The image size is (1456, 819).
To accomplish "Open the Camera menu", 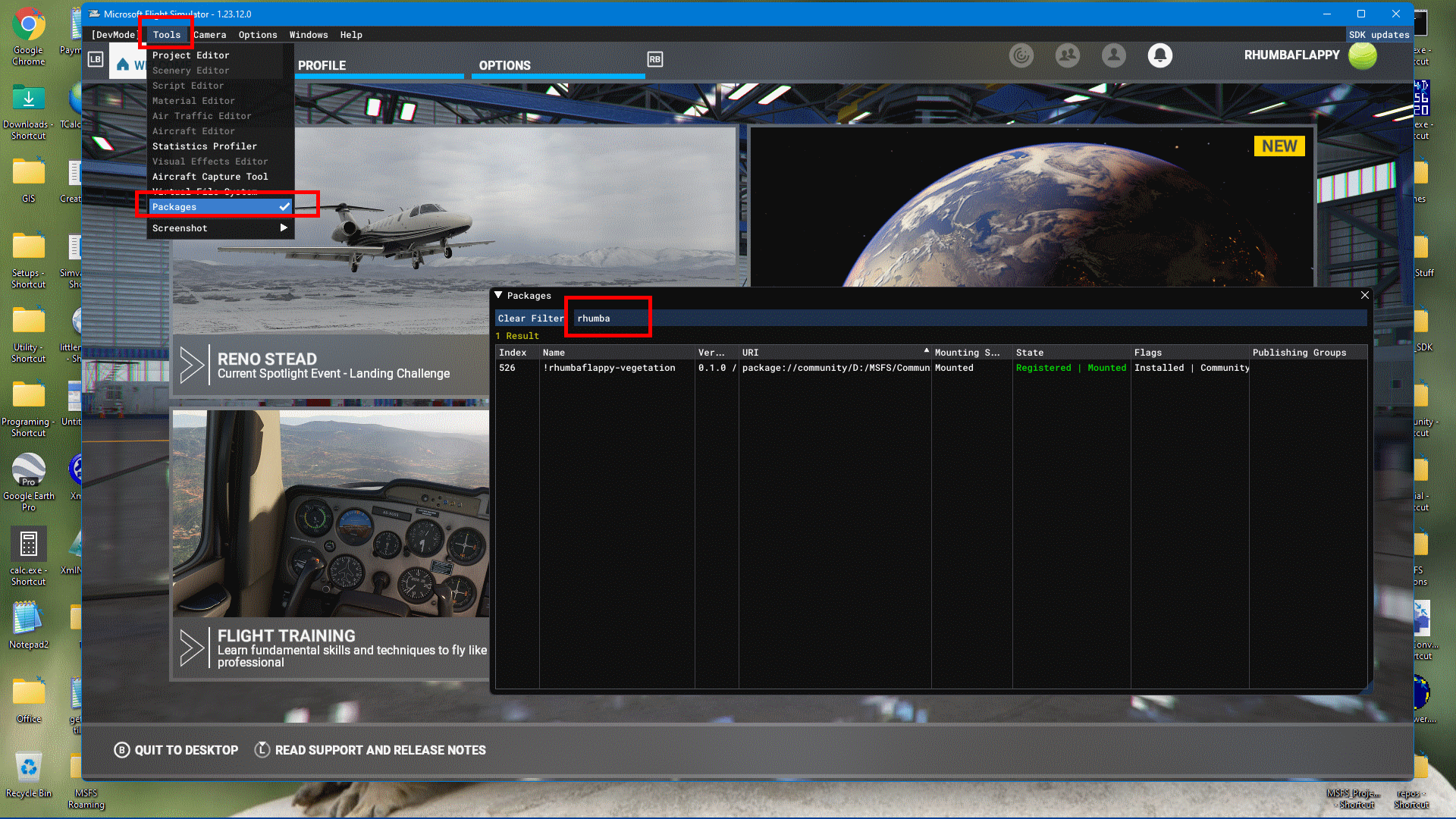I will click(x=209, y=35).
